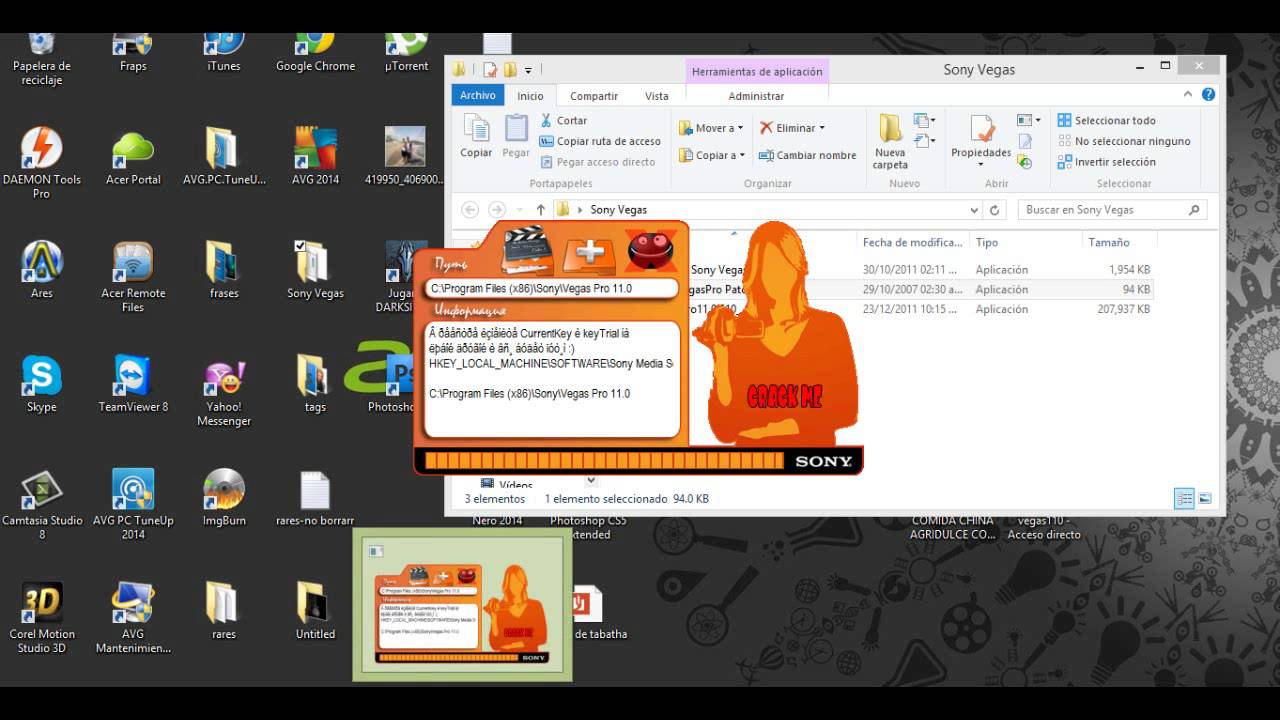Switch to the Compartir ribbon tab
Screen dimensions: 1280x720
[594, 96]
